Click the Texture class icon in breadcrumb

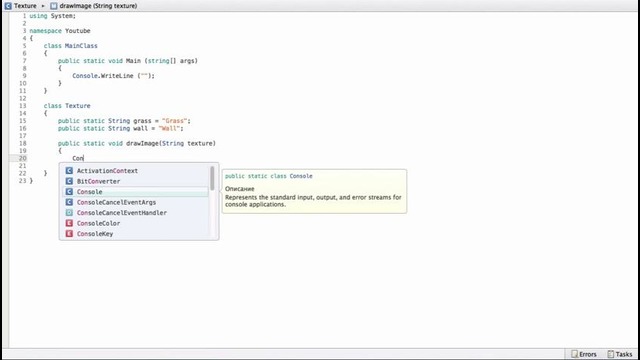tap(8, 6)
